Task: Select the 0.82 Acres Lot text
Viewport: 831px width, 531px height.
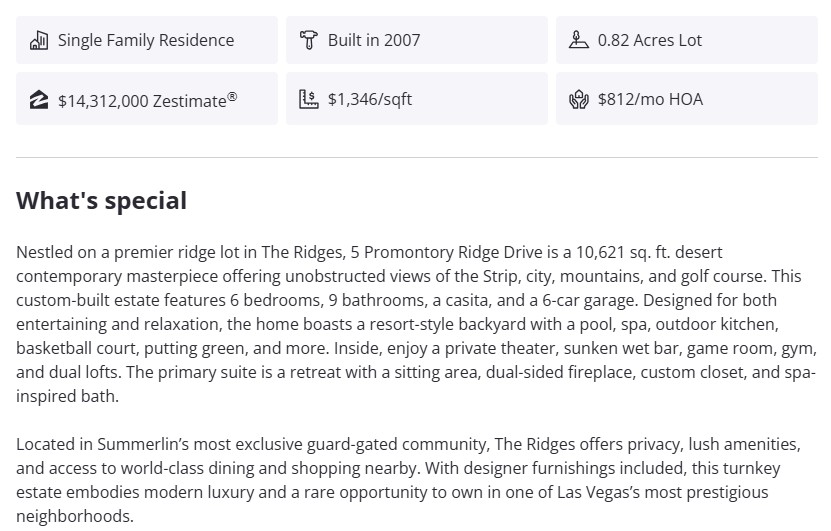Action: (650, 40)
